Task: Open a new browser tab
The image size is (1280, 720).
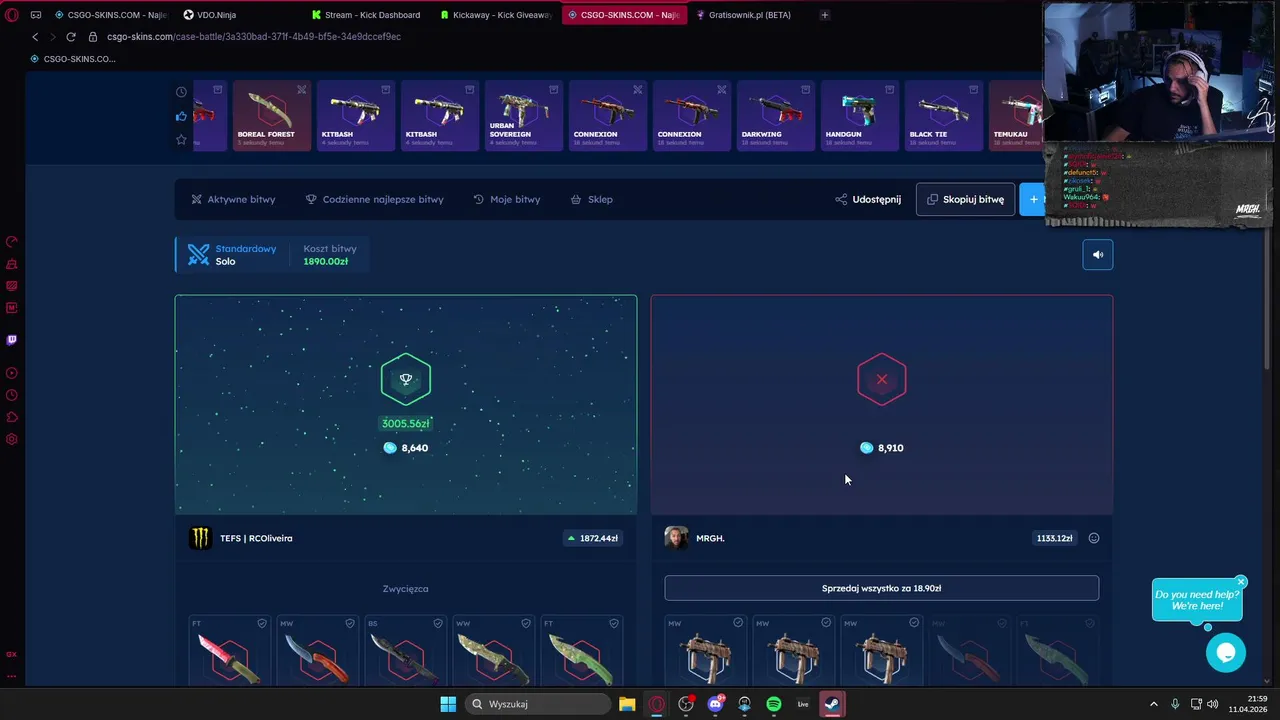Action: pyautogui.click(x=824, y=15)
